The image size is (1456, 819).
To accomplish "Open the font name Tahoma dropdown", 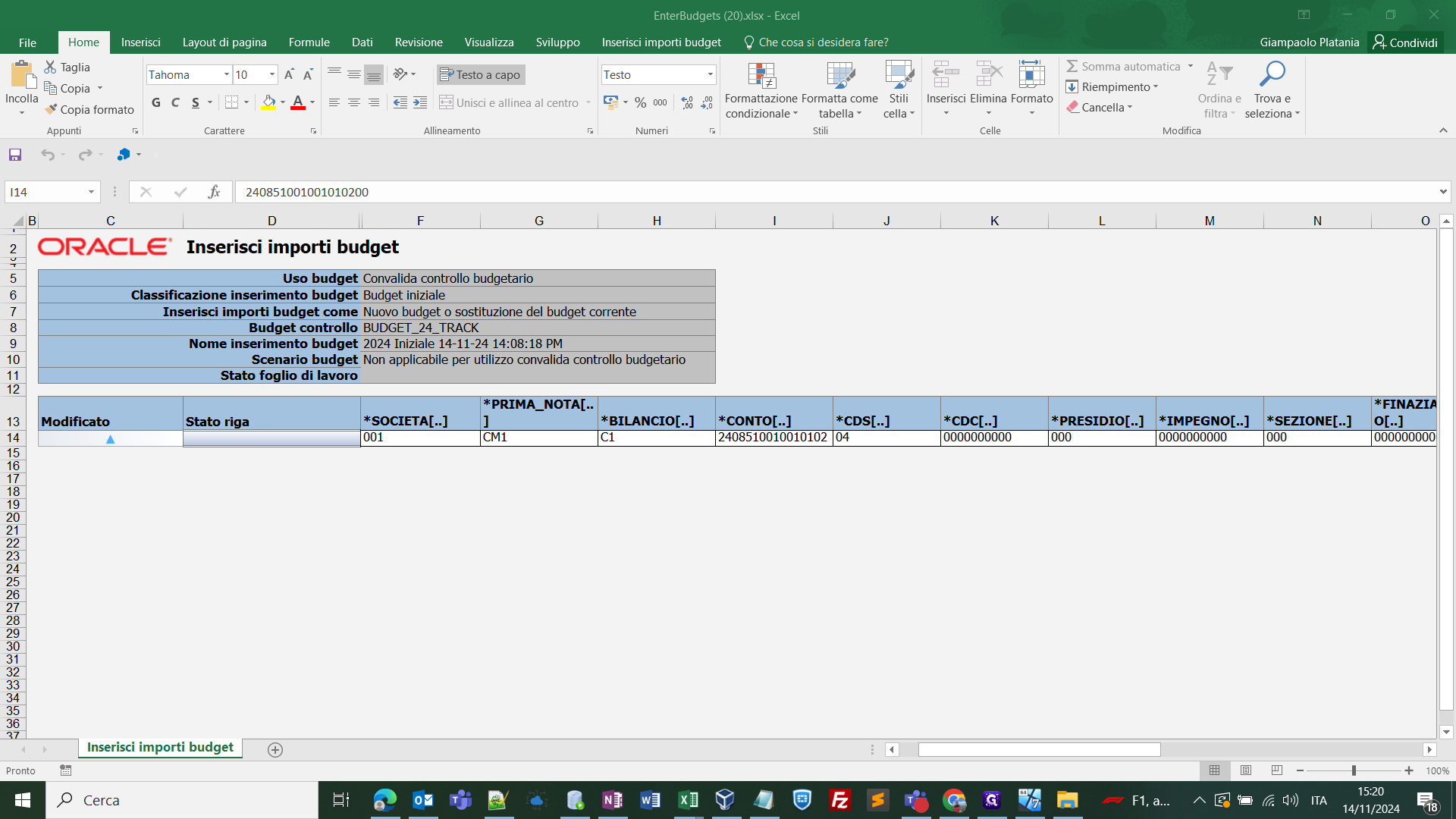I will pyautogui.click(x=226, y=74).
